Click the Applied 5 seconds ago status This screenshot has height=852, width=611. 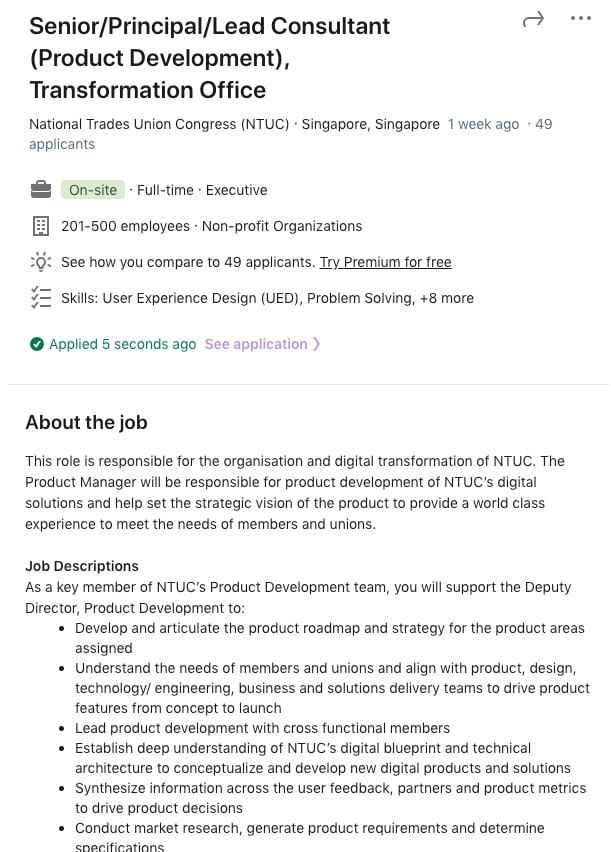122,344
